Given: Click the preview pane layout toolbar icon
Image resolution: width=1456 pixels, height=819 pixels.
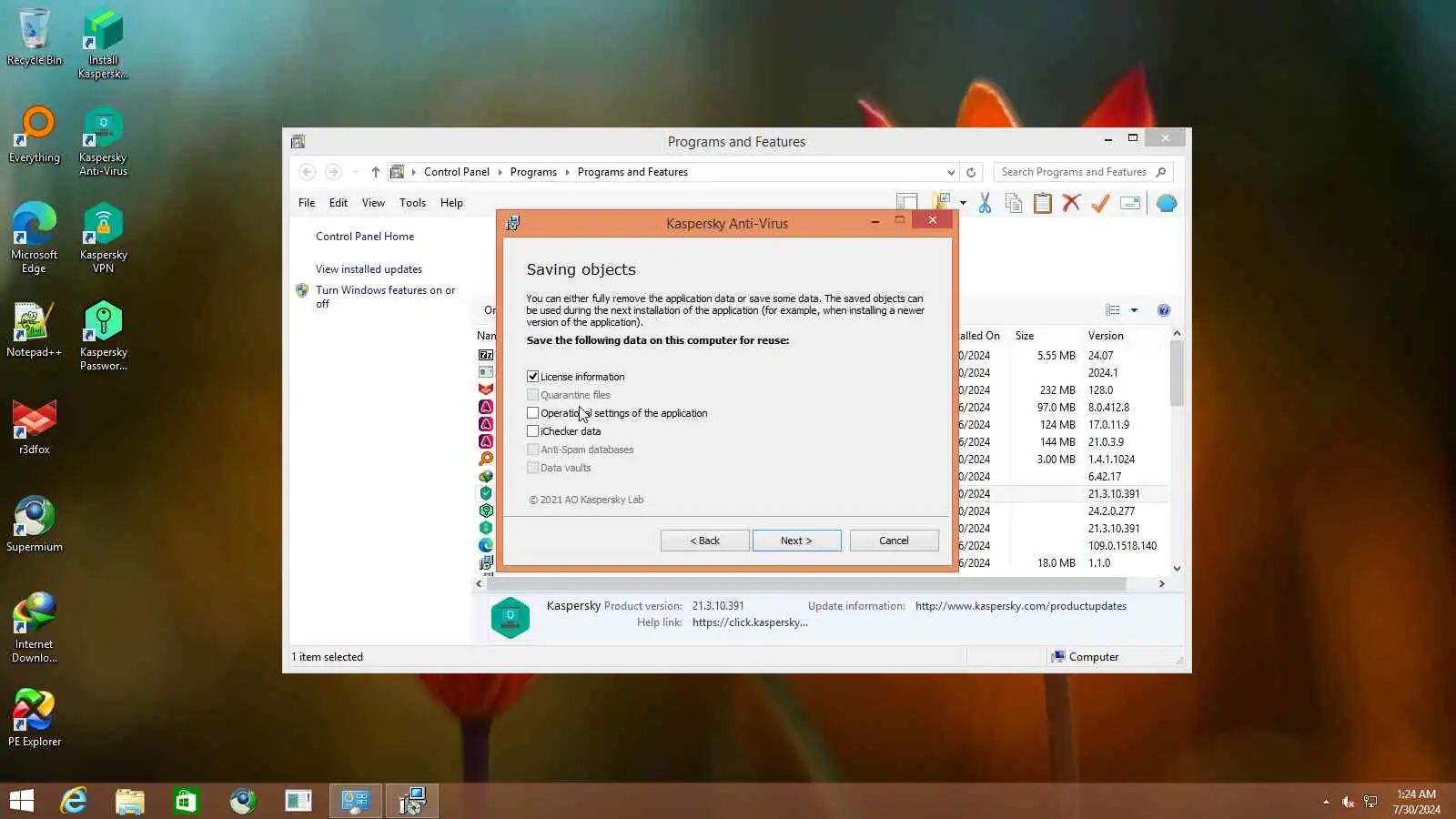Looking at the screenshot, I should coord(906,202).
